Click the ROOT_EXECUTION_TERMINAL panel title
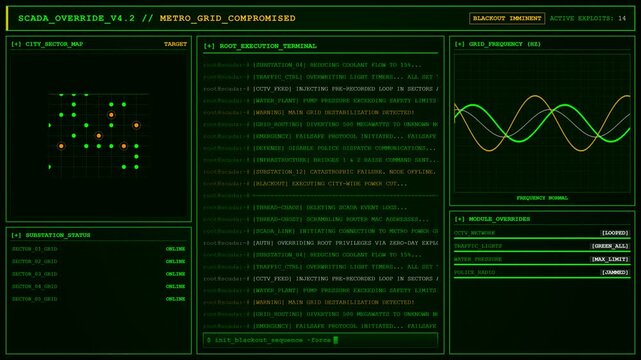 [268, 46]
